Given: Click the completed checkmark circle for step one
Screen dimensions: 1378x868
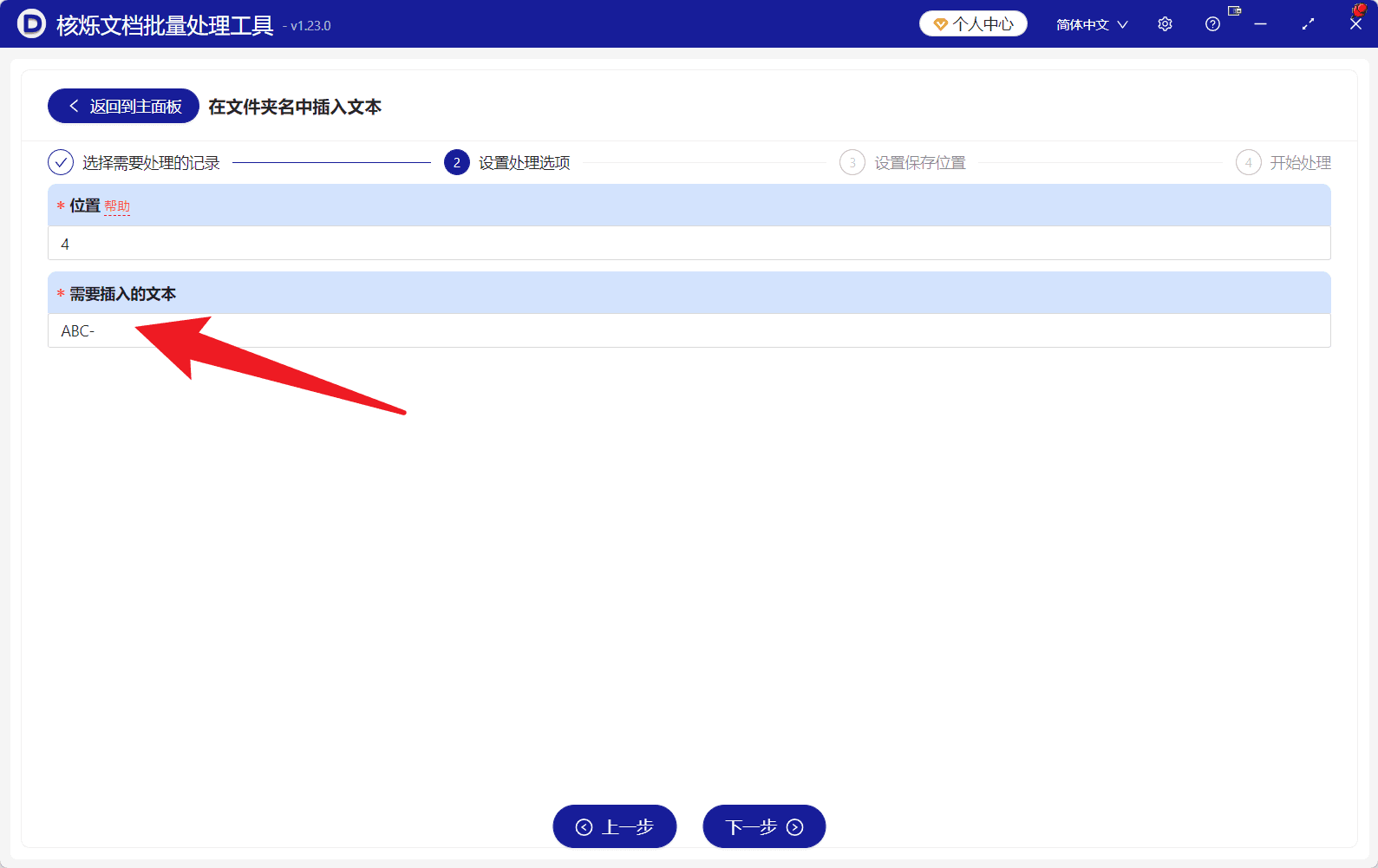Looking at the screenshot, I should (61, 162).
